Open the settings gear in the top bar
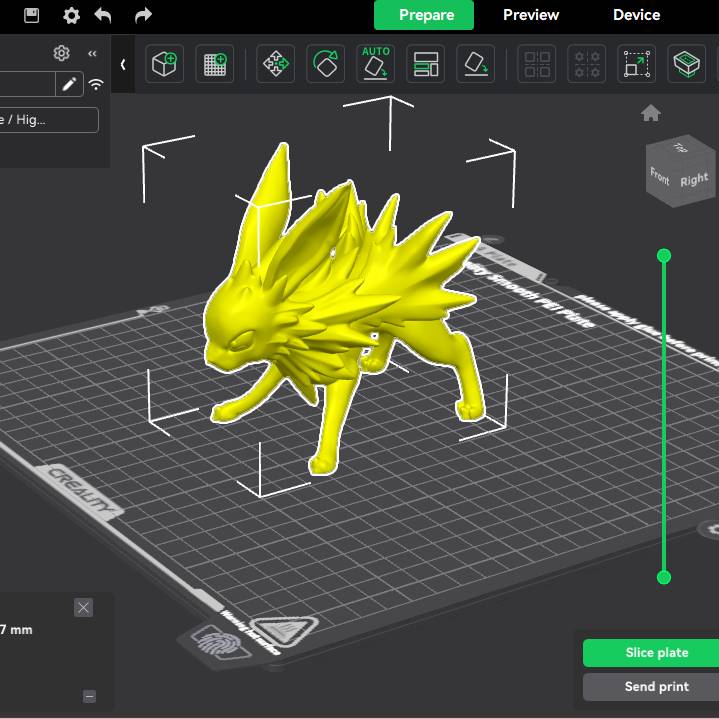 coord(71,16)
